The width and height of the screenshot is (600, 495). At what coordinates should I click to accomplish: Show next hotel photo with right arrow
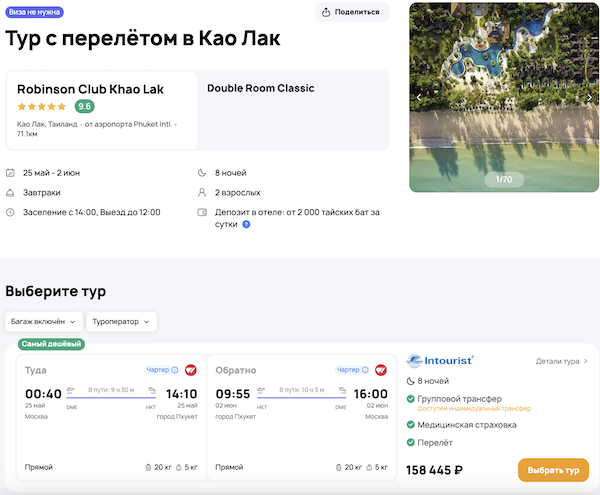click(x=590, y=97)
